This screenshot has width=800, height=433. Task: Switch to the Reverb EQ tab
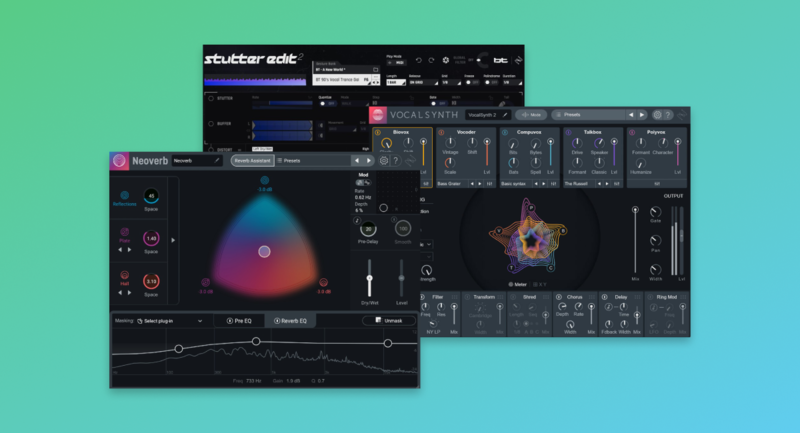(x=291, y=321)
